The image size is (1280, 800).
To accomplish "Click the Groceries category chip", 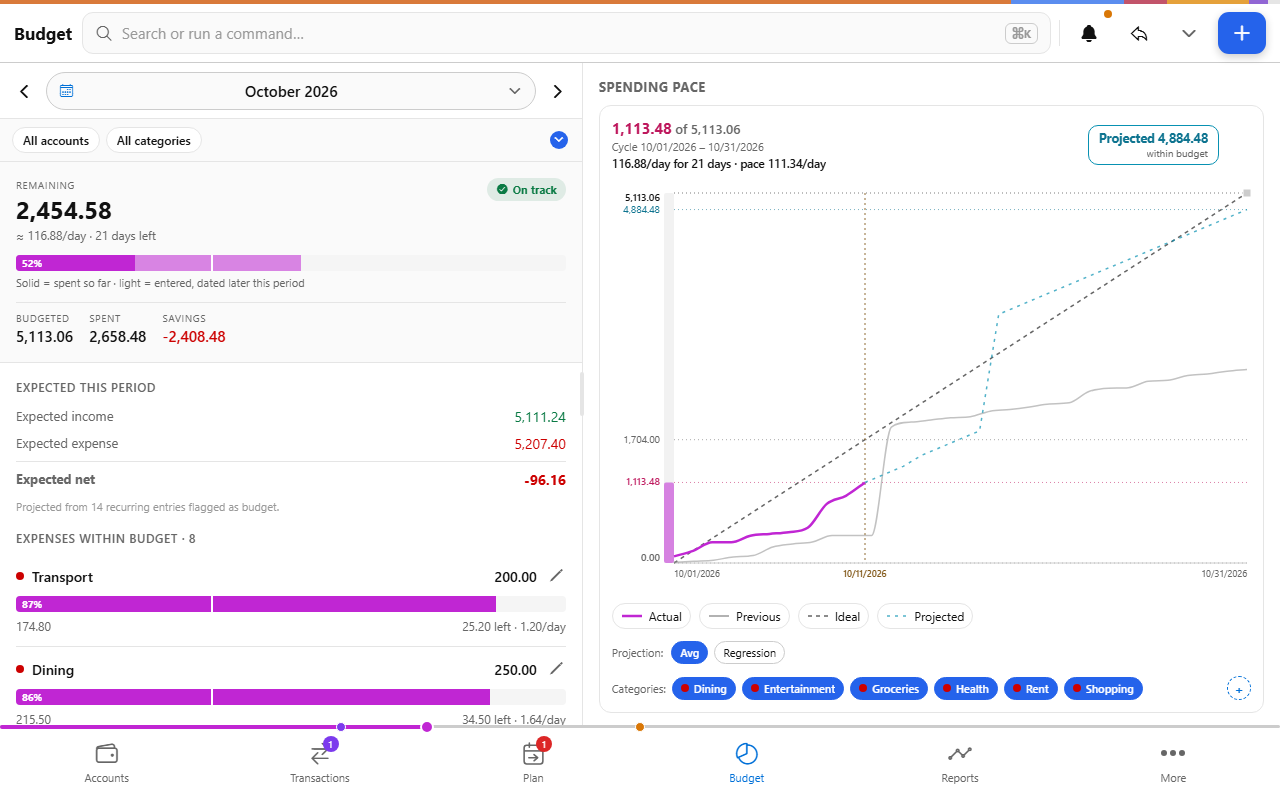I will click(x=888, y=689).
